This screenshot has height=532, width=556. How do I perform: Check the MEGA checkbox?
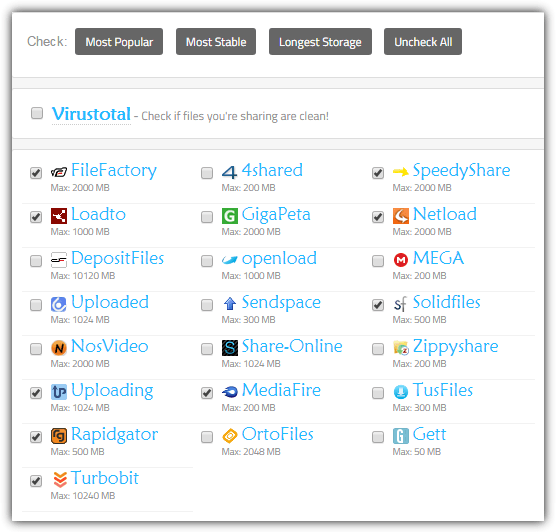[378, 261]
